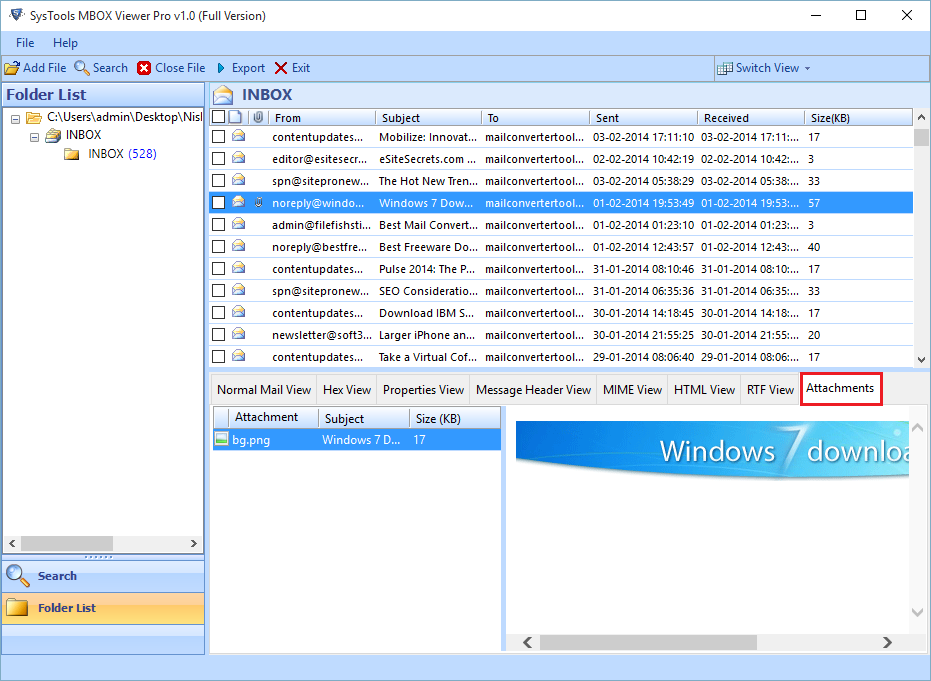Click the SysTools app icon in title bar
The height and width of the screenshot is (681, 931).
[17, 15]
